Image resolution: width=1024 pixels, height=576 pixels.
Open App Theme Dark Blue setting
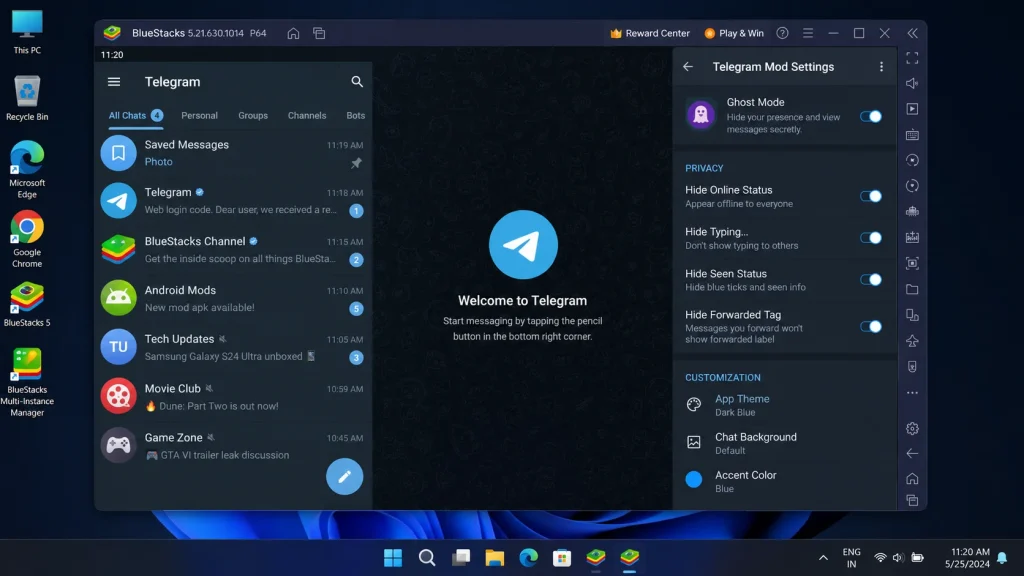(x=784, y=405)
